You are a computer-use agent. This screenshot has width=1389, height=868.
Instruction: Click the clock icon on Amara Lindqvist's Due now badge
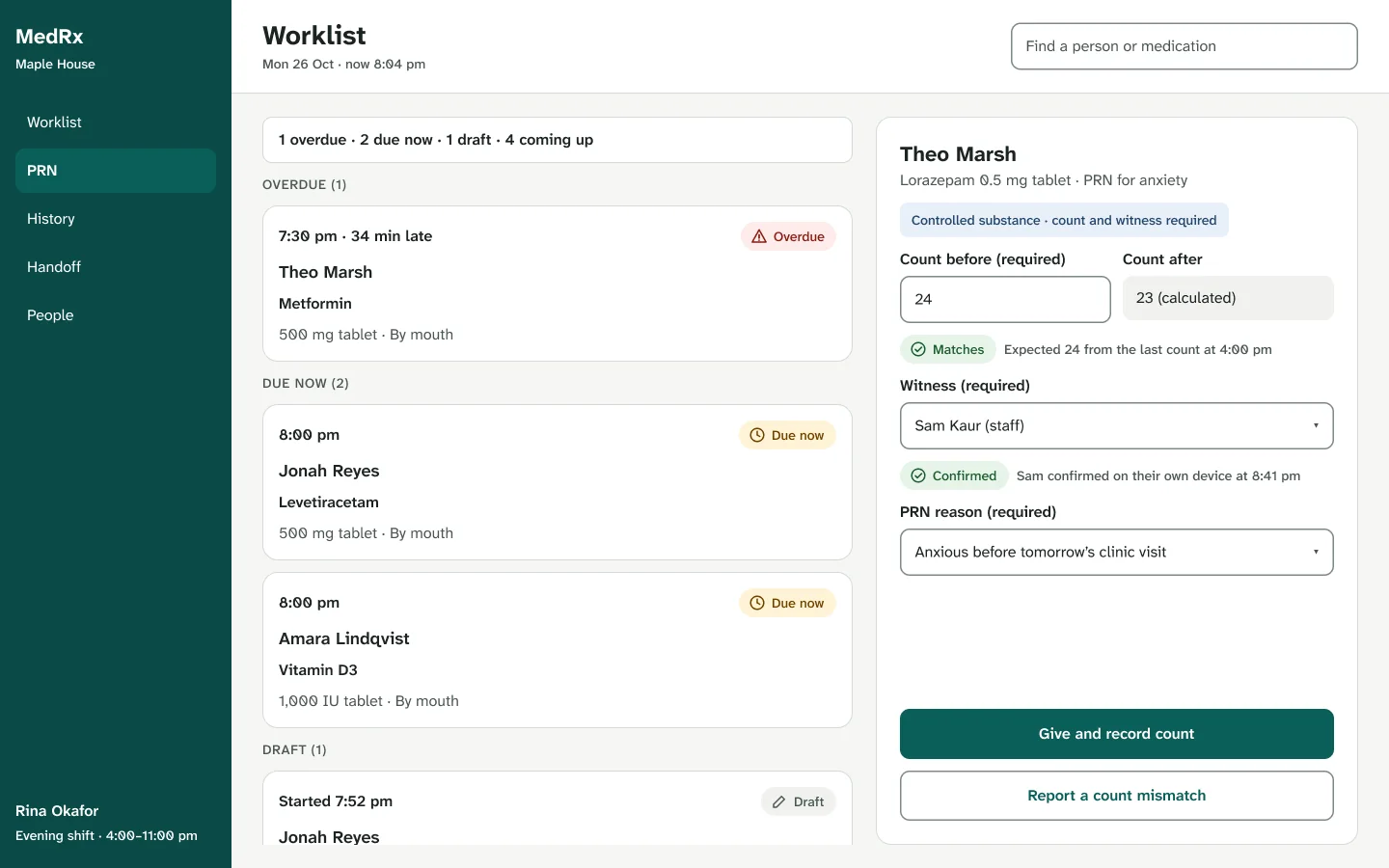click(x=757, y=603)
